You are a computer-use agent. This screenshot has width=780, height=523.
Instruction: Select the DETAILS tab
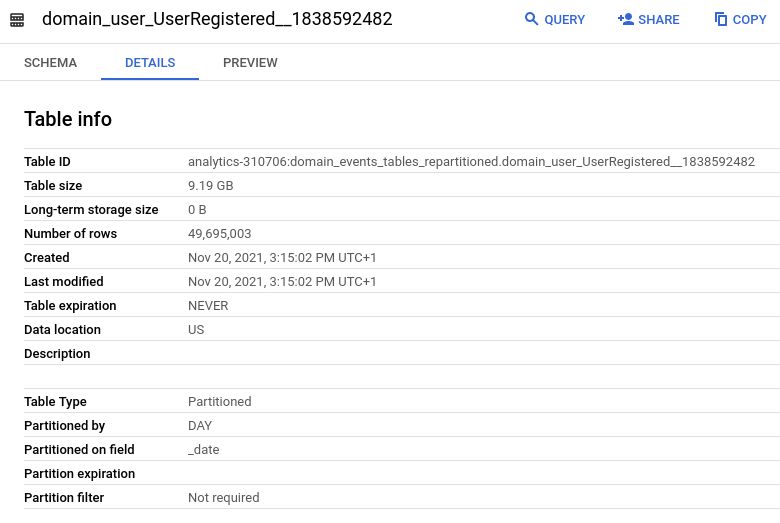[x=150, y=63]
